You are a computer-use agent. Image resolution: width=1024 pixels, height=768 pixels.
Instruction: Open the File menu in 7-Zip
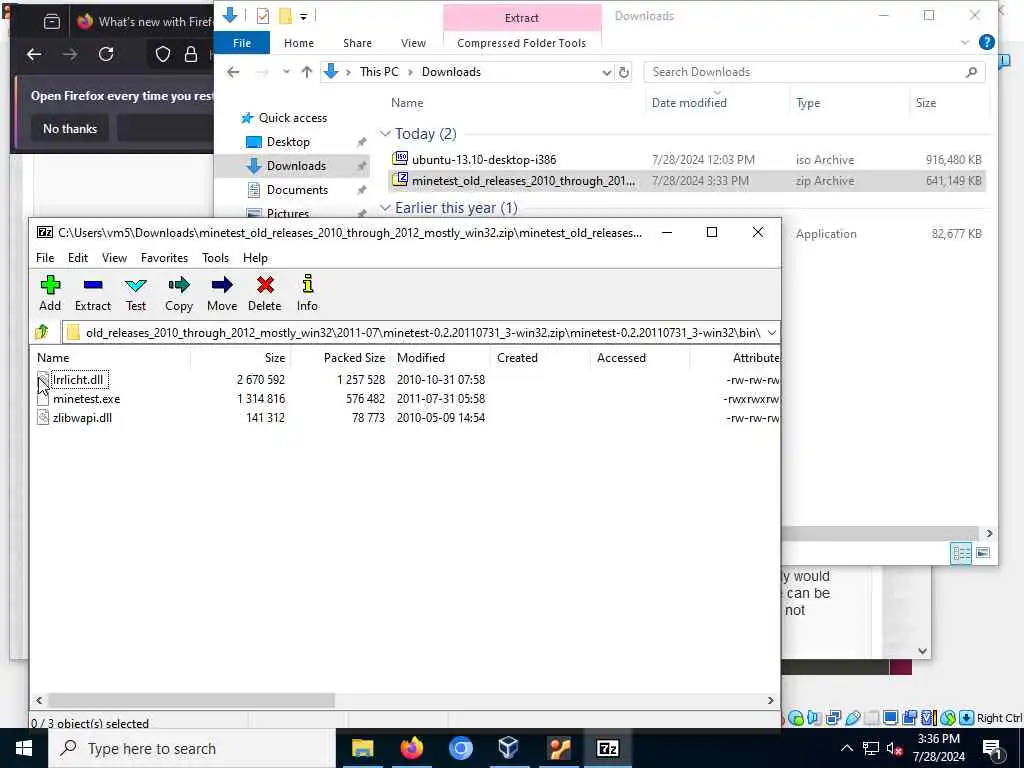click(x=45, y=258)
